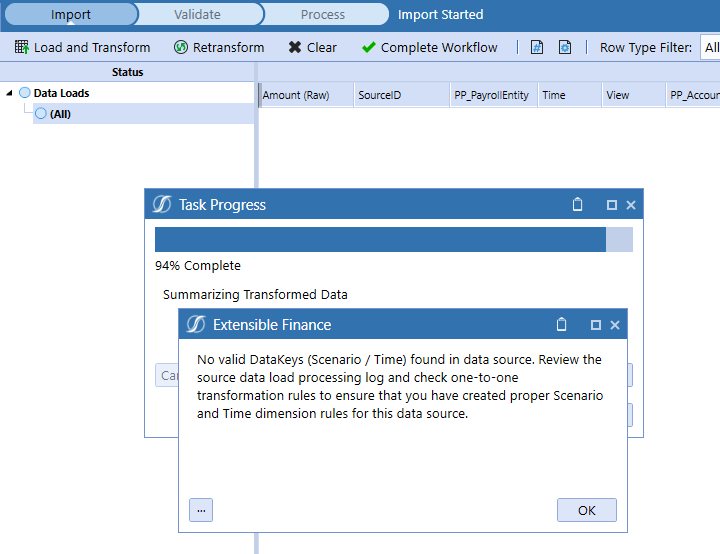Switch to the Process workflow step
The width and height of the screenshot is (720, 554).
[322, 15]
